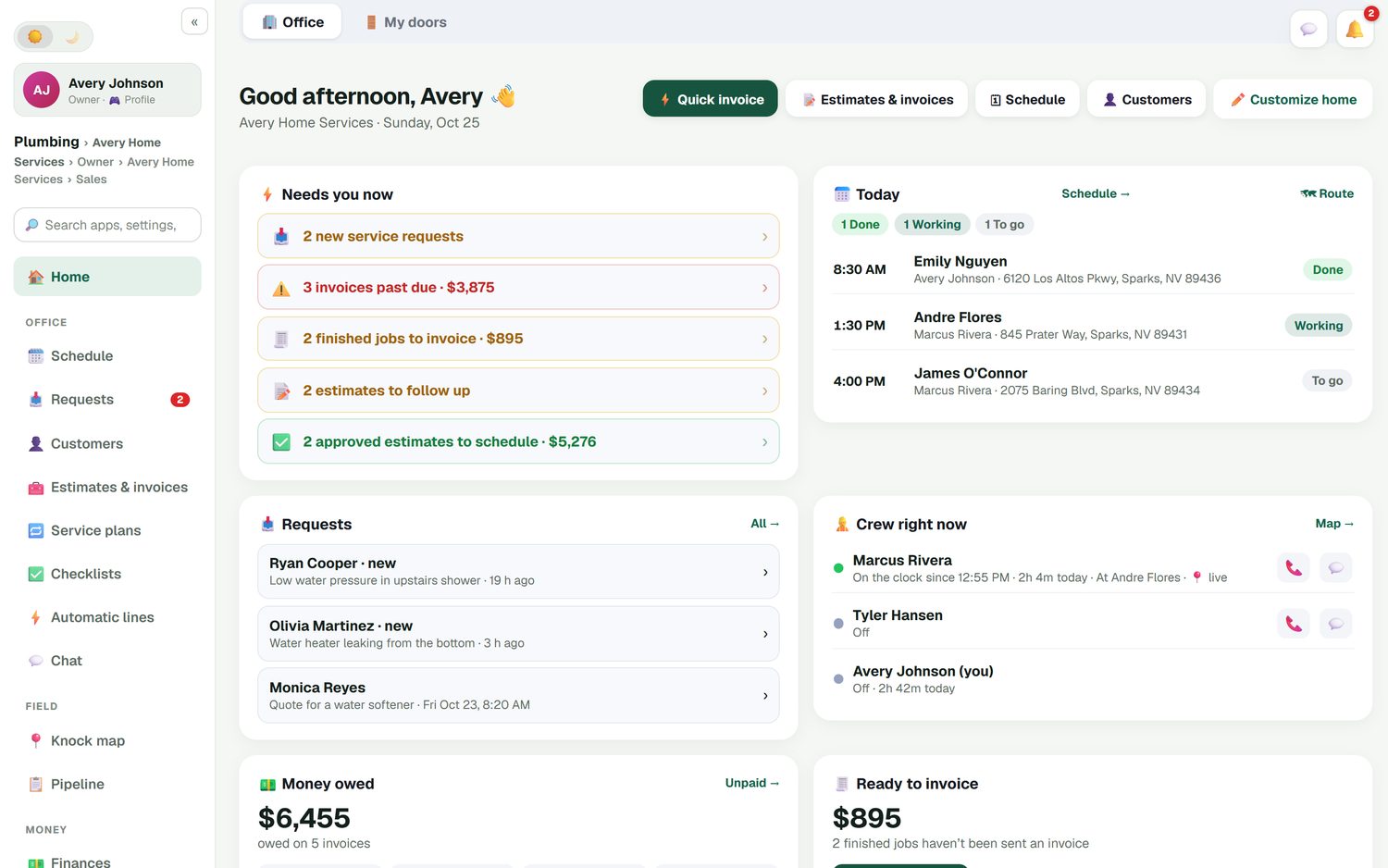The height and width of the screenshot is (868, 1388).
Task: Open the chat bubble icon in top bar
Action: pos(1308,30)
